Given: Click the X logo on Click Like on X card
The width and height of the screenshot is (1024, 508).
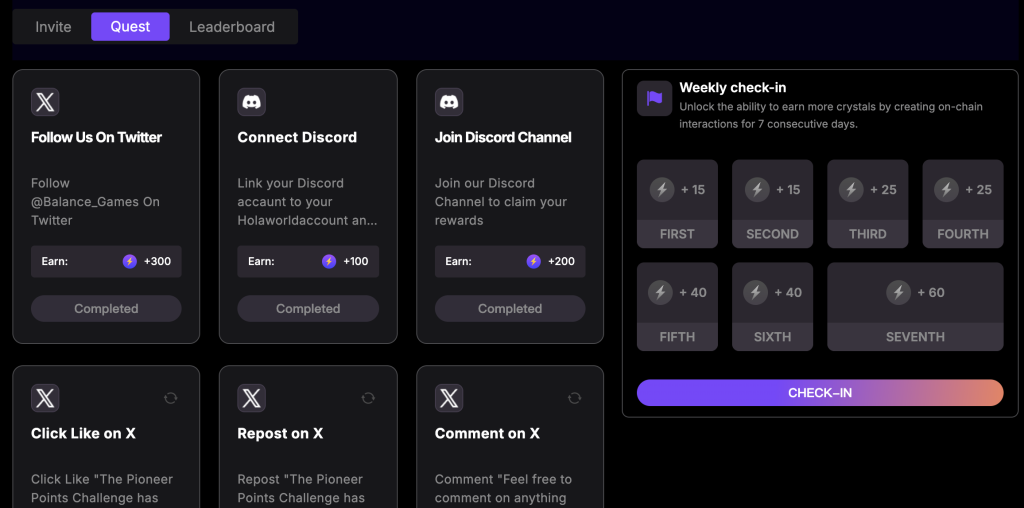Looking at the screenshot, I should [45, 398].
